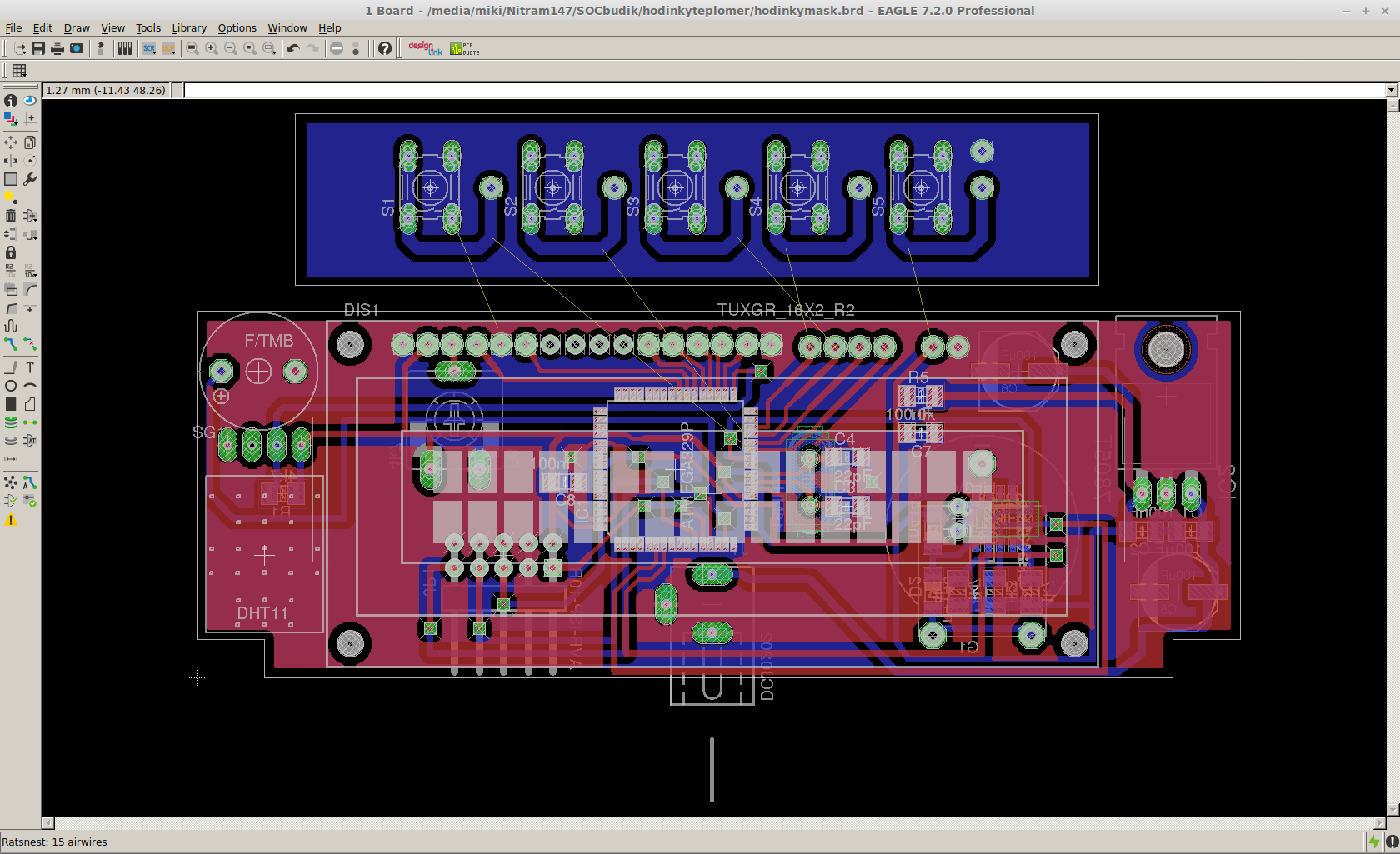1400x854 pixels.
Task: Select the Move tool
Action: coord(11,142)
